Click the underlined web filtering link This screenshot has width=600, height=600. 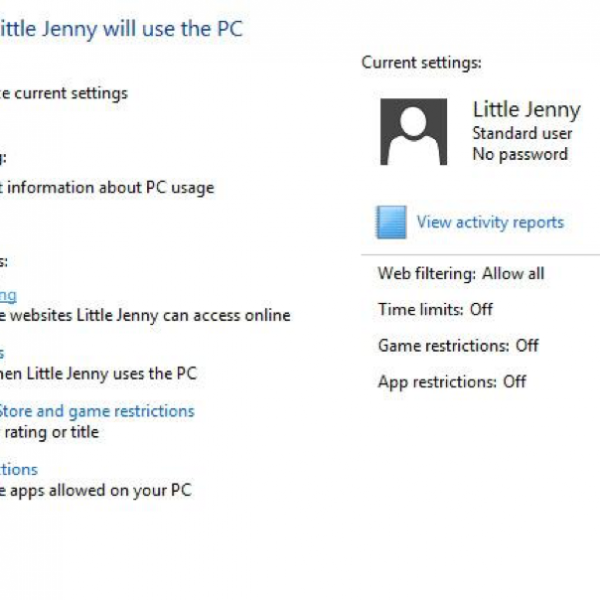tap(8, 295)
